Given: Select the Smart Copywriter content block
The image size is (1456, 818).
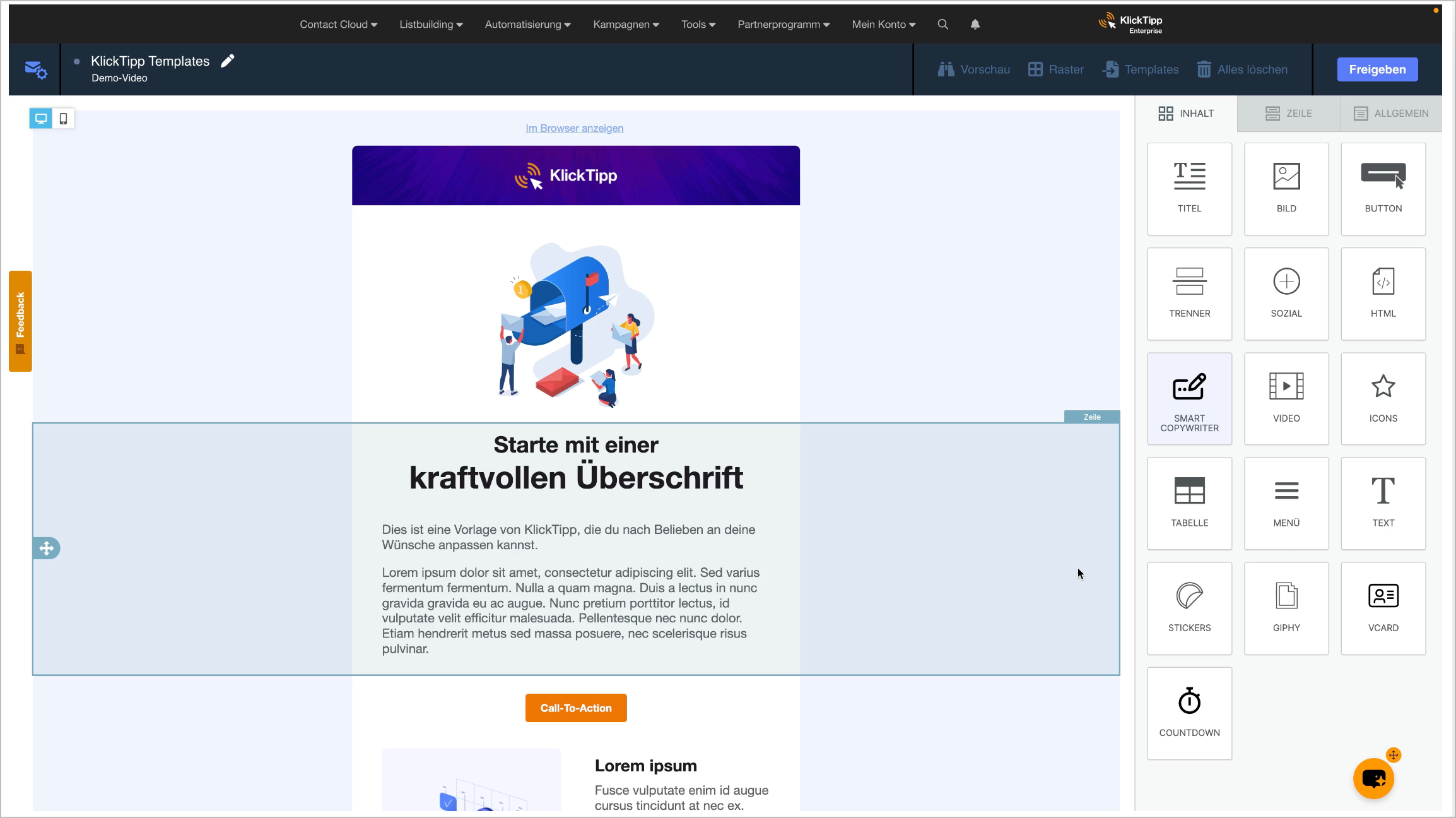Looking at the screenshot, I should [x=1189, y=399].
